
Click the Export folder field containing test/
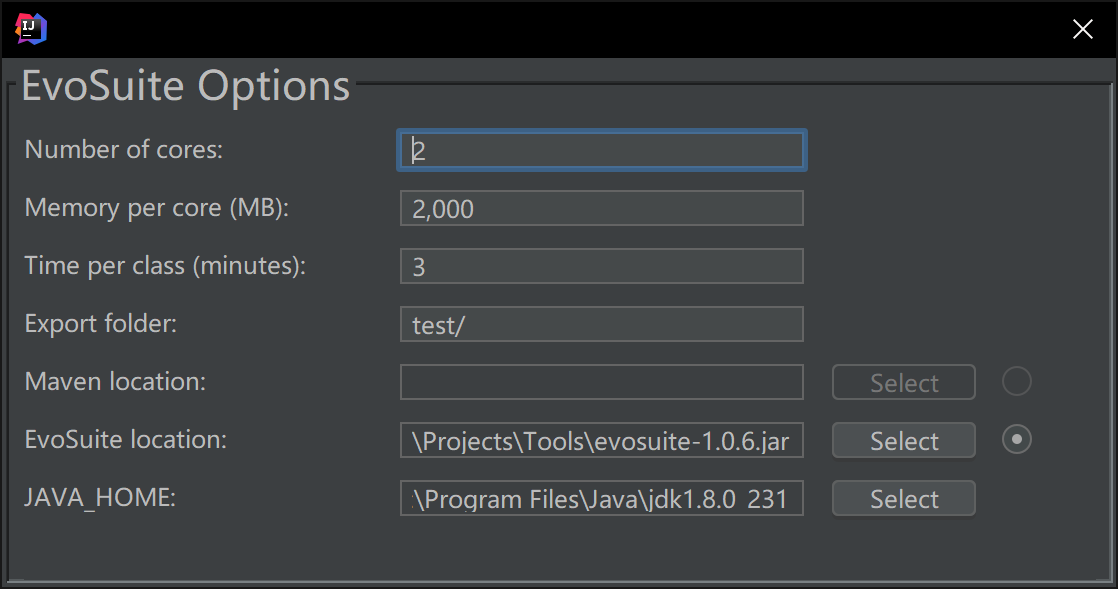coord(602,324)
